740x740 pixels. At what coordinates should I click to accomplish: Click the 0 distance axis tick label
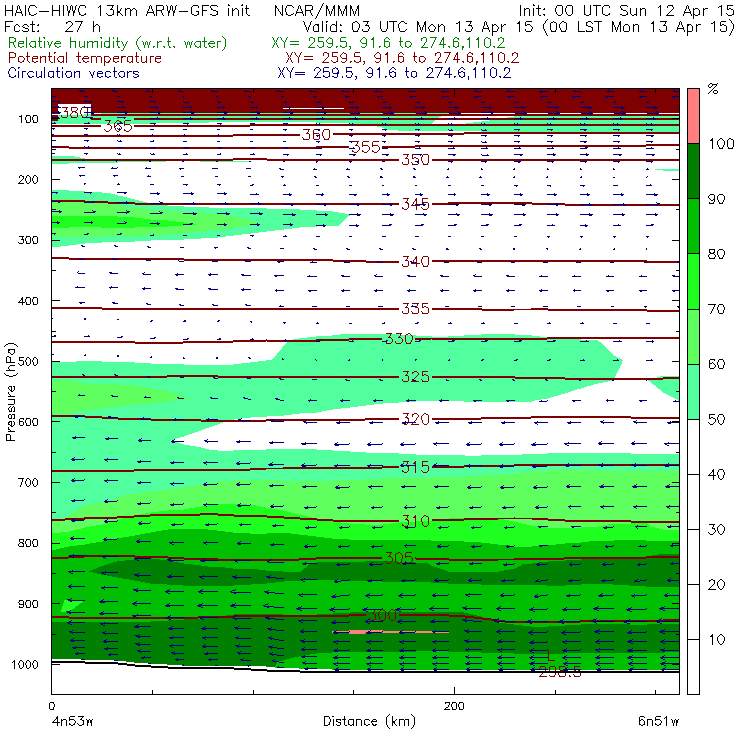point(52,706)
